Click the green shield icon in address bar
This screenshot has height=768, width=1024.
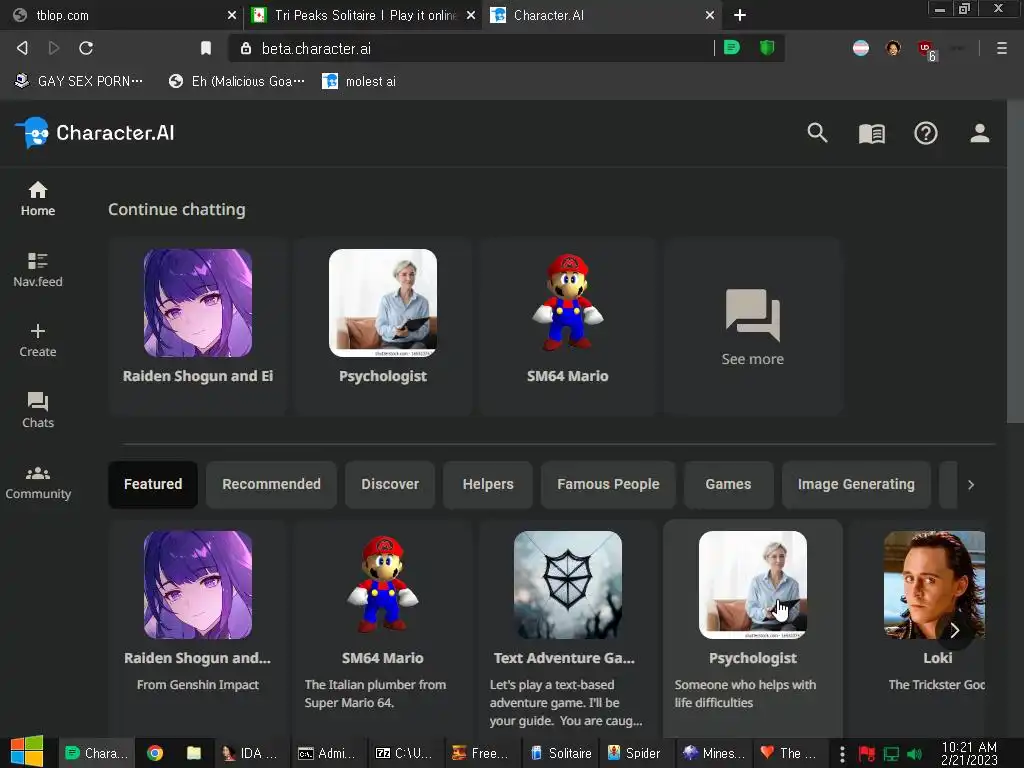click(x=767, y=48)
